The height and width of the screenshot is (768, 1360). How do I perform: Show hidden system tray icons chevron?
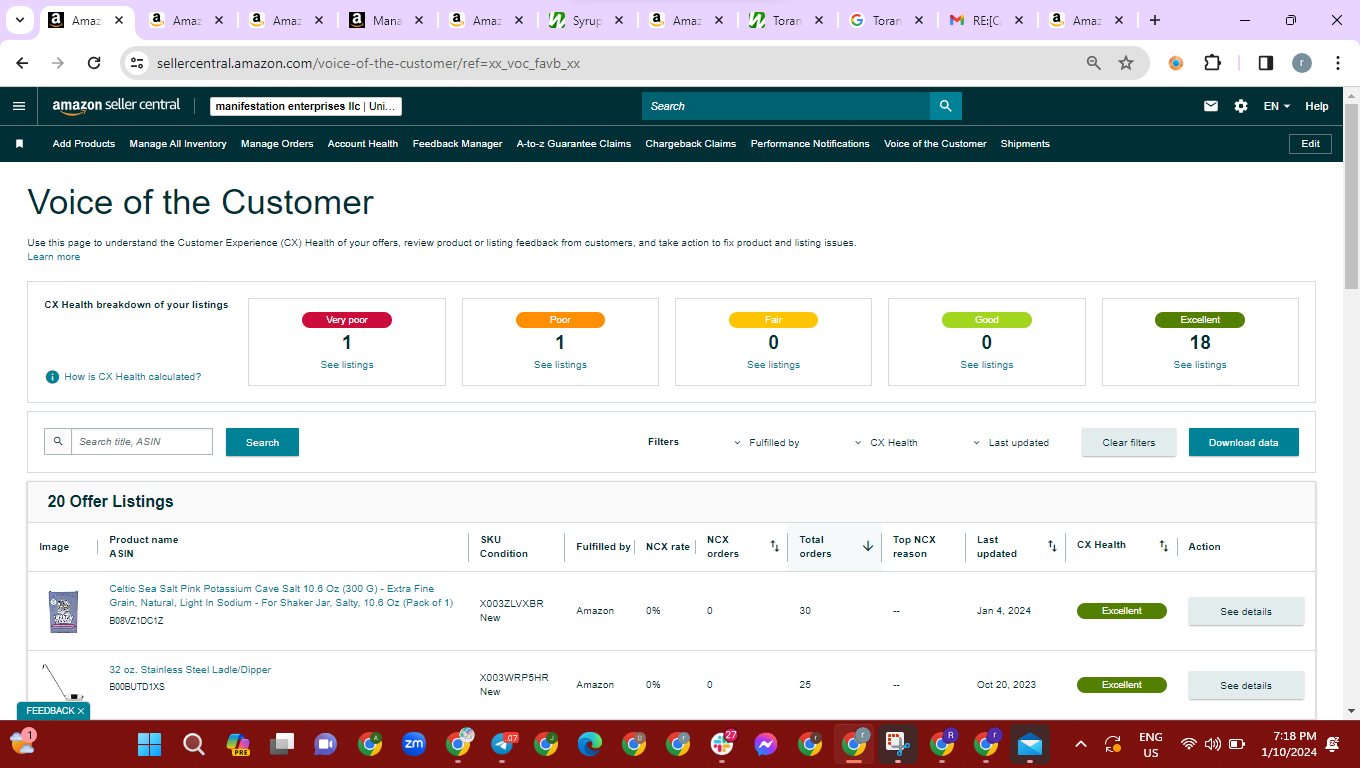(1080, 744)
